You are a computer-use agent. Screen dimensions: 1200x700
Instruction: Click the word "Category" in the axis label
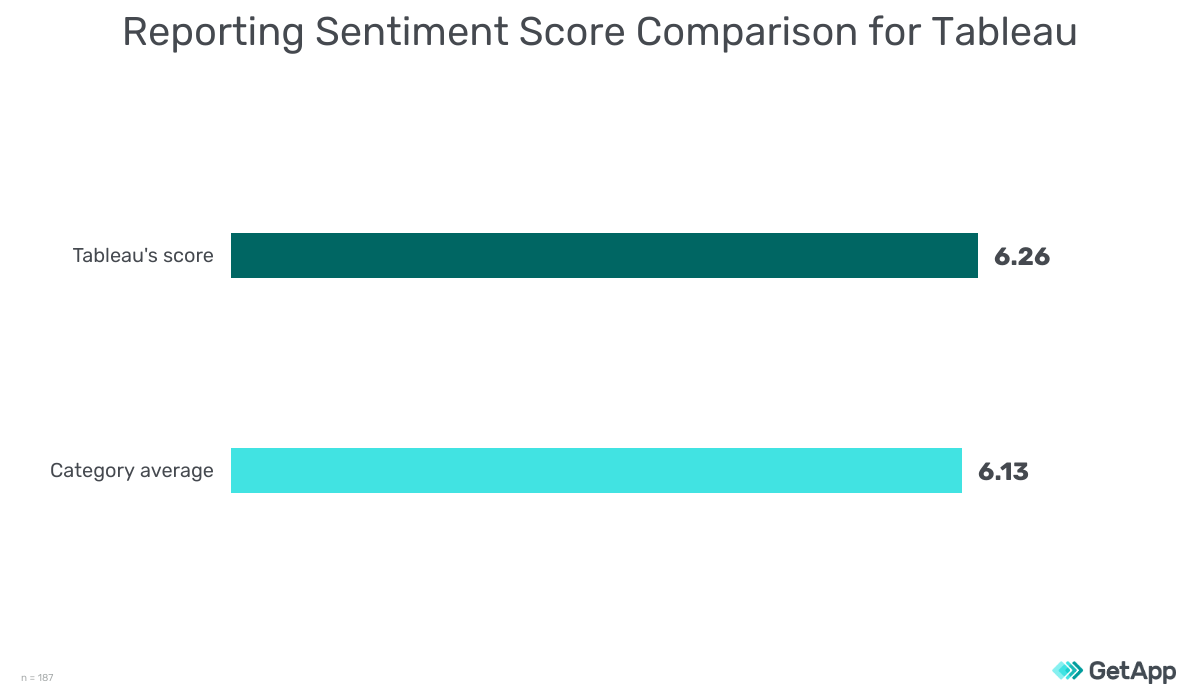coord(90,471)
